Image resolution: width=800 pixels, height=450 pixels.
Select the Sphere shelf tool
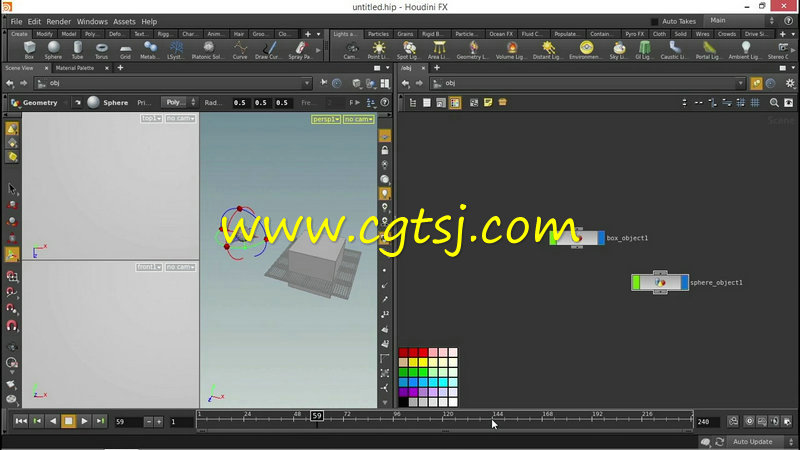53,50
